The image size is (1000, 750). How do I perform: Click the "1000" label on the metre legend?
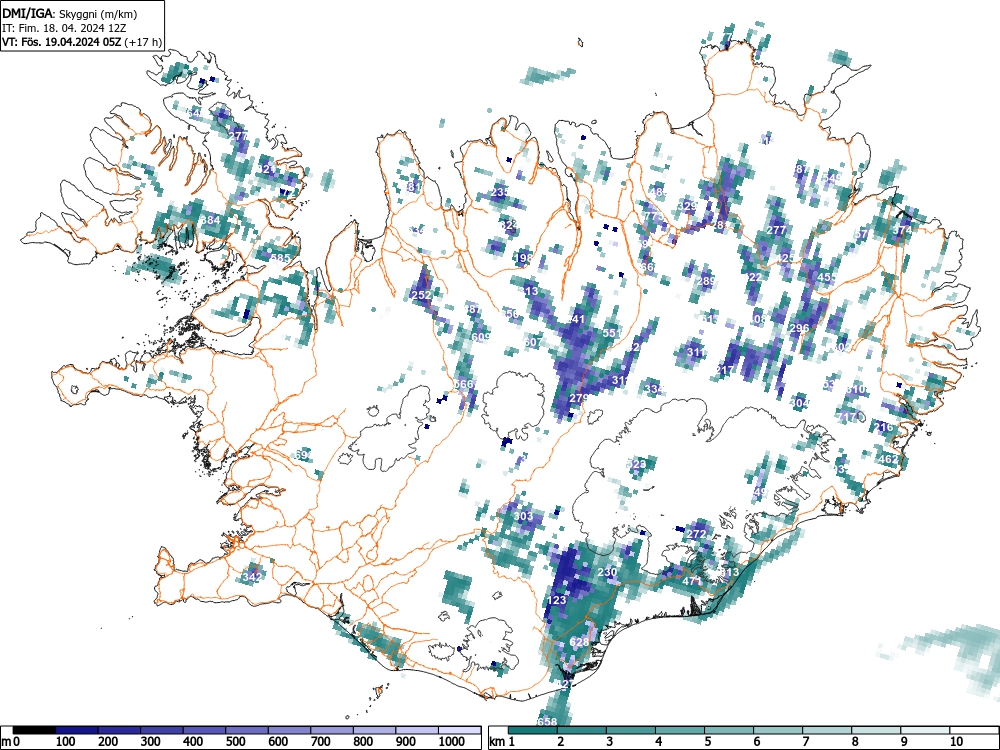click(451, 742)
